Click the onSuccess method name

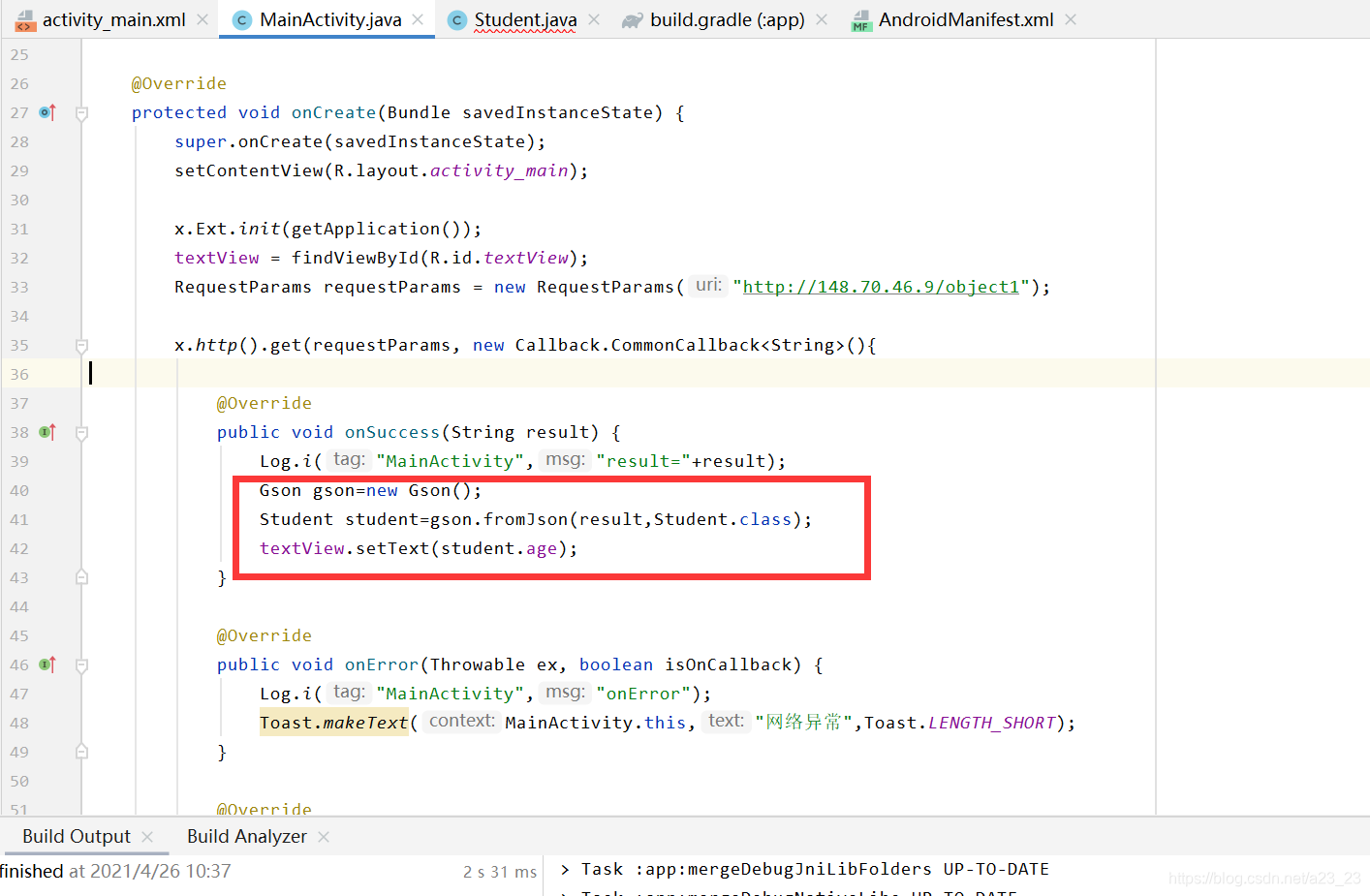392,432
